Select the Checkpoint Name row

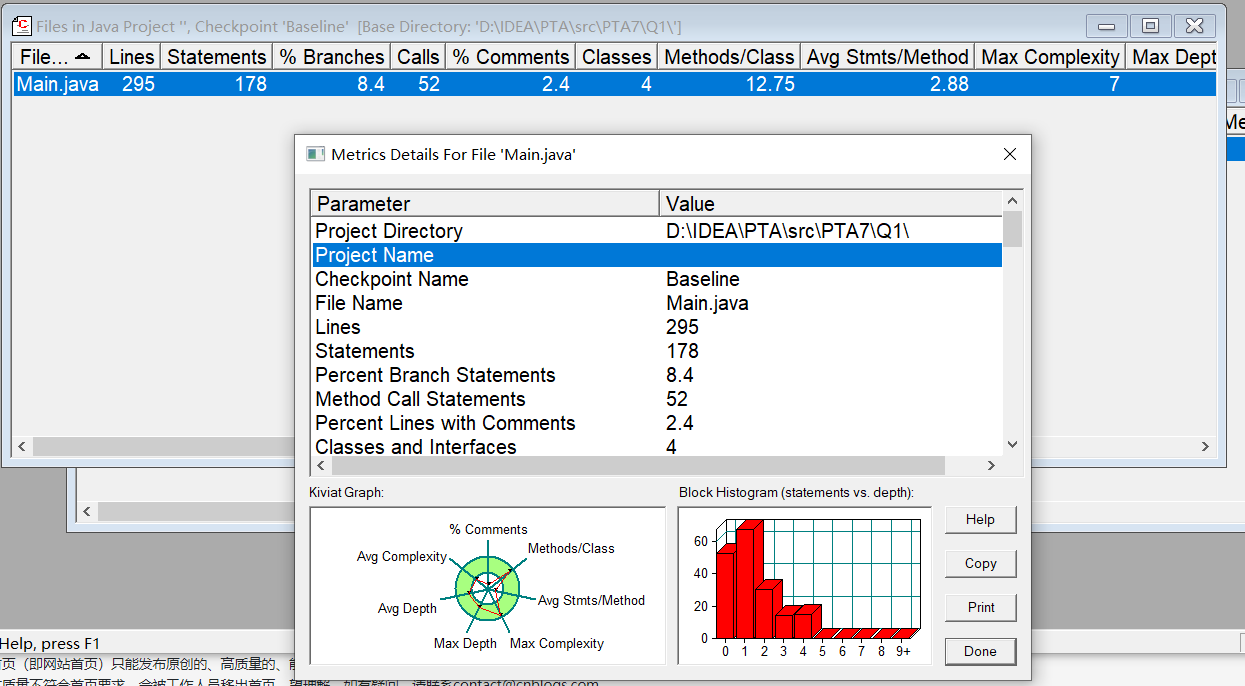[657, 279]
